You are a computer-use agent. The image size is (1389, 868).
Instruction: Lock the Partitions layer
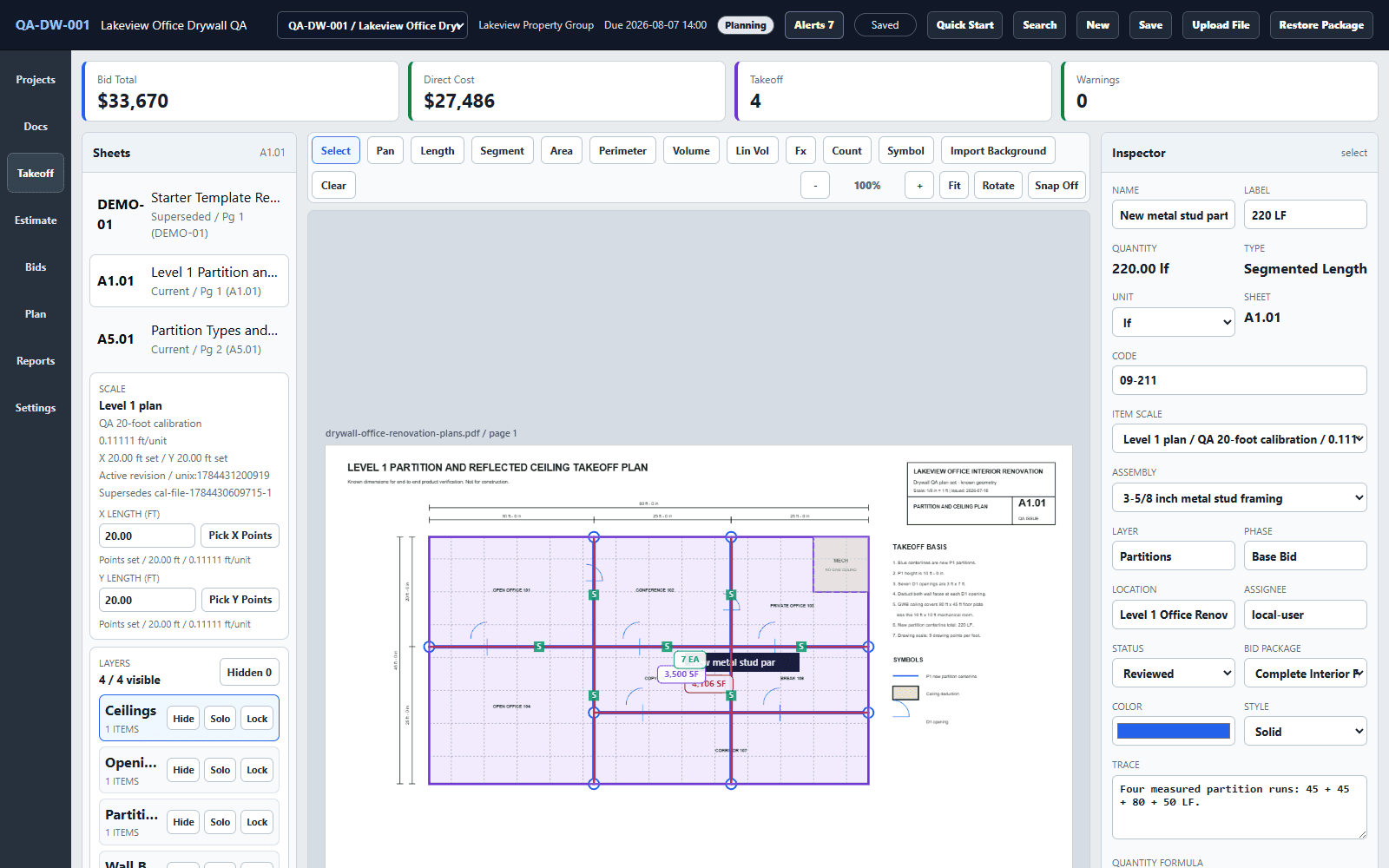(257, 822)
